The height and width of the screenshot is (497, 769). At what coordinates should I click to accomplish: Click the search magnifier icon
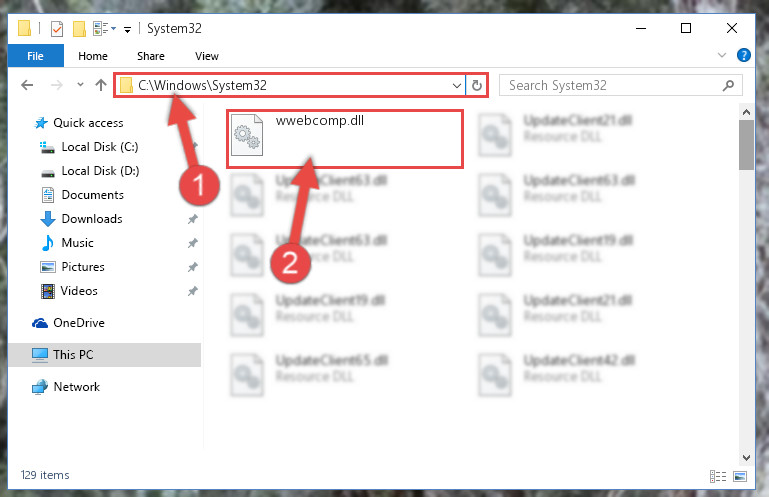coord(728,85)
